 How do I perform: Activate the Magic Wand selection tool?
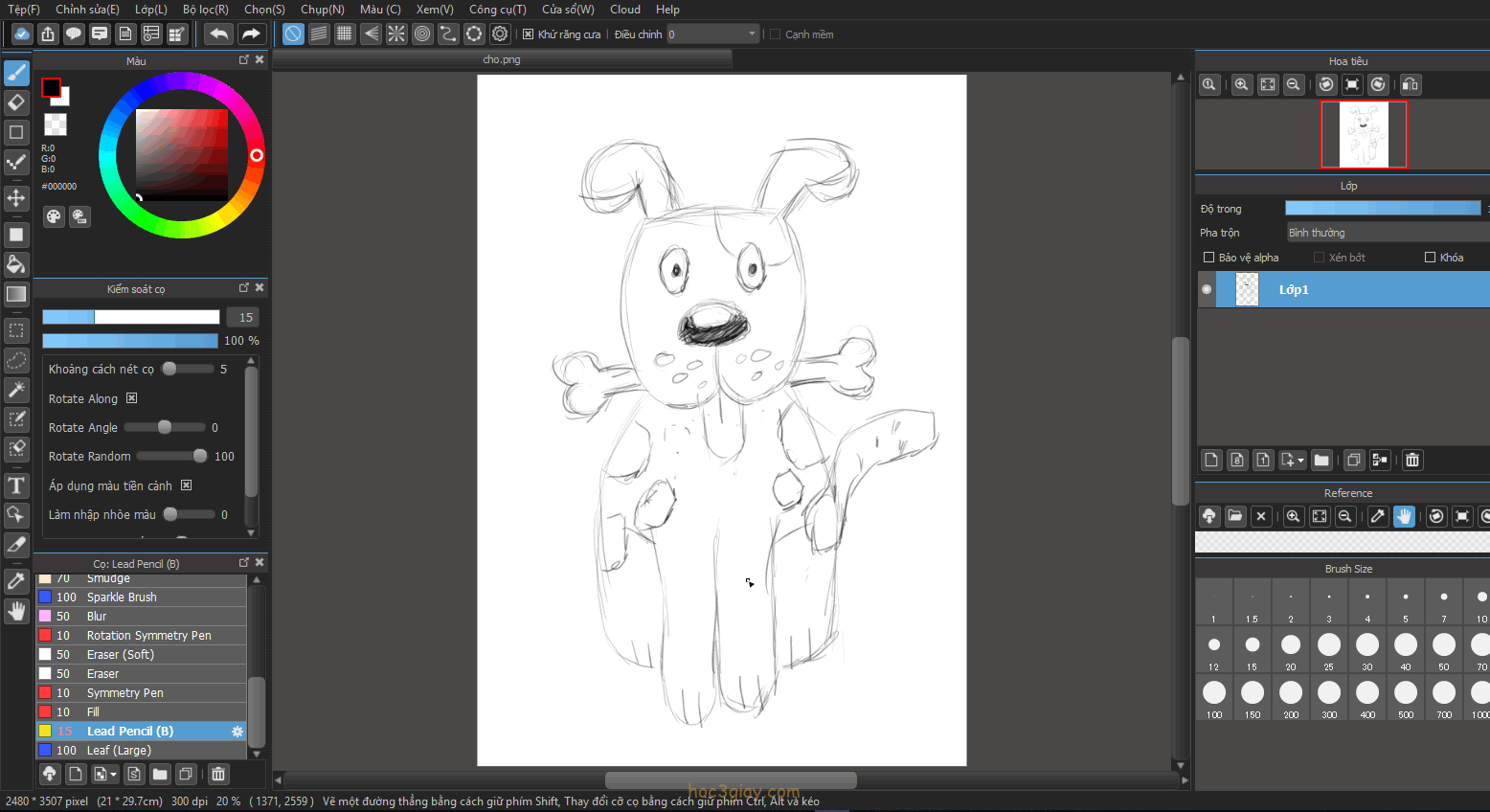tap(16, 390)
